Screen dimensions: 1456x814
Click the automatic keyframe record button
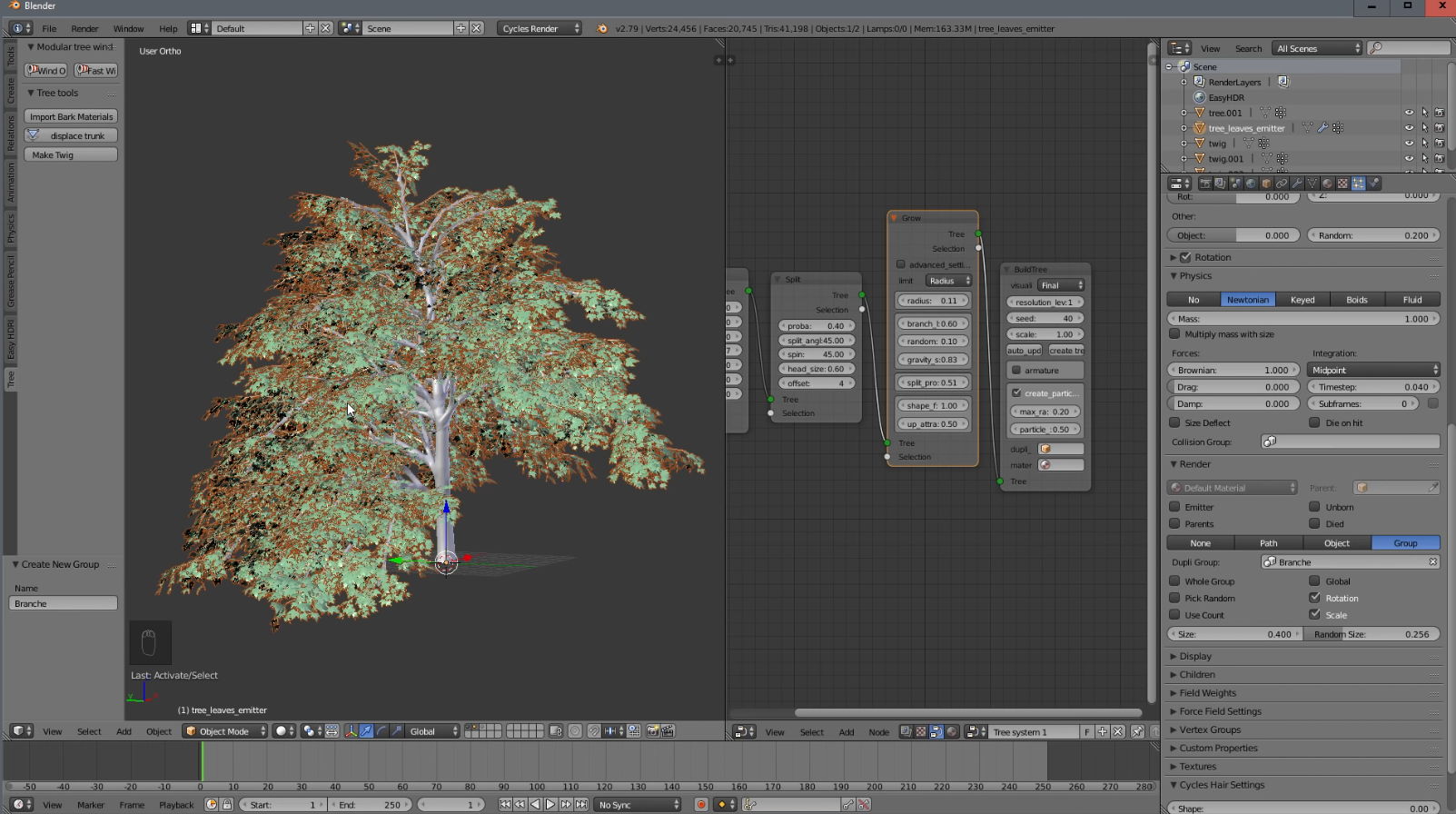coord(701,805)
